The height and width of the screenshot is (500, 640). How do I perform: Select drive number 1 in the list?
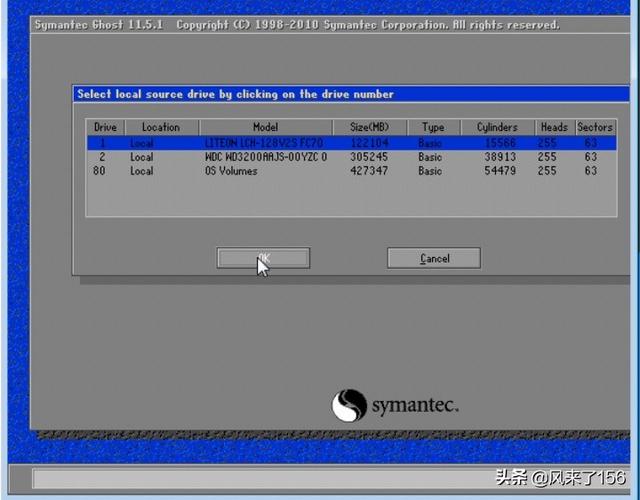coord(105,143)
